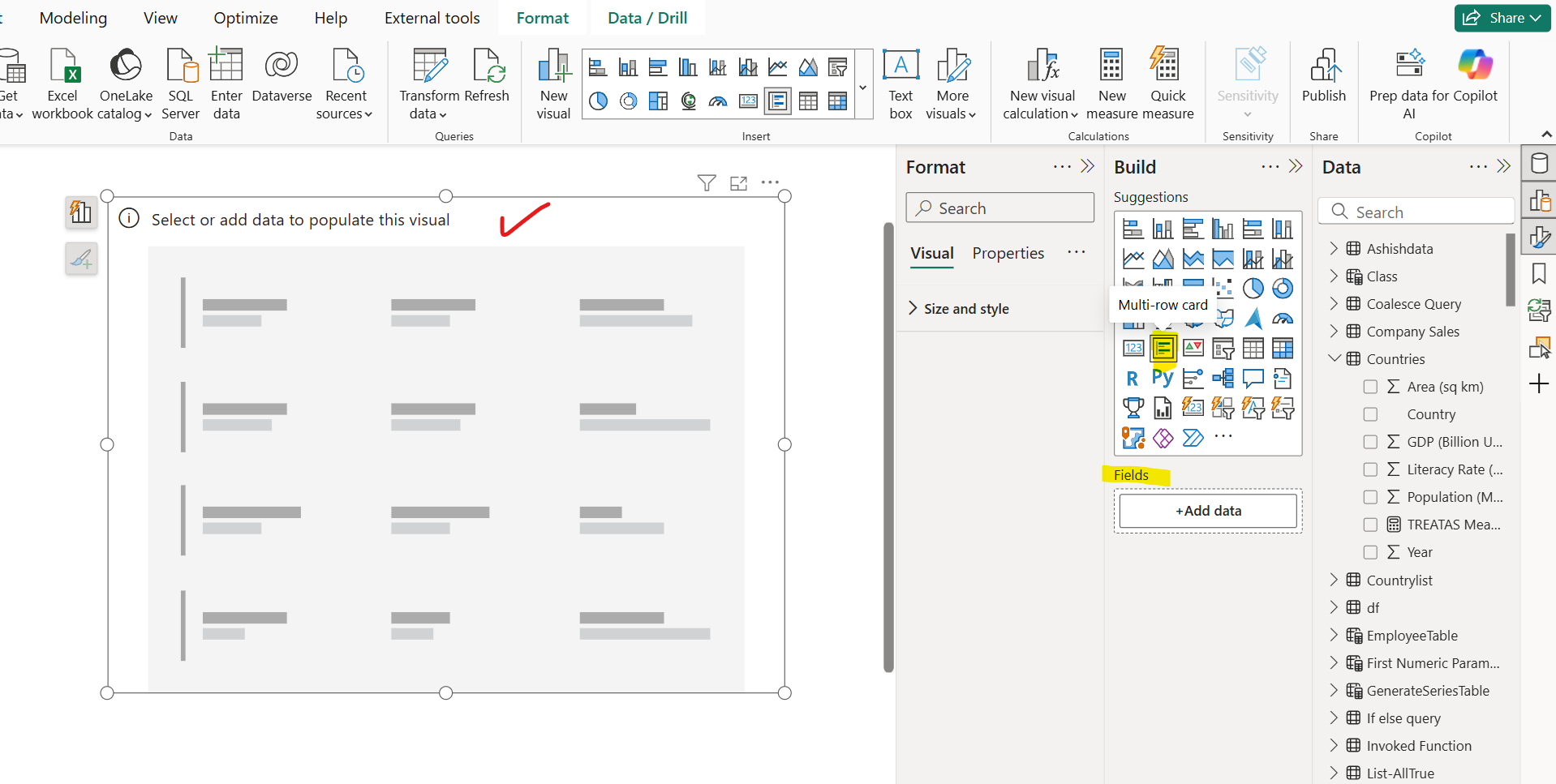Image resolution: width=1556 pixels, height=784 pixels.
Task: Choose the Python visual in Build suggestions
Action: tap(1163, 378)
